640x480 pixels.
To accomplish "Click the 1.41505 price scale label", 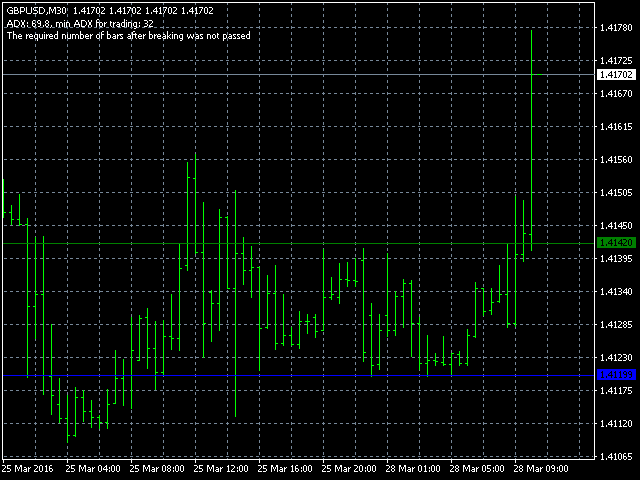I will [x=616, y=193].
